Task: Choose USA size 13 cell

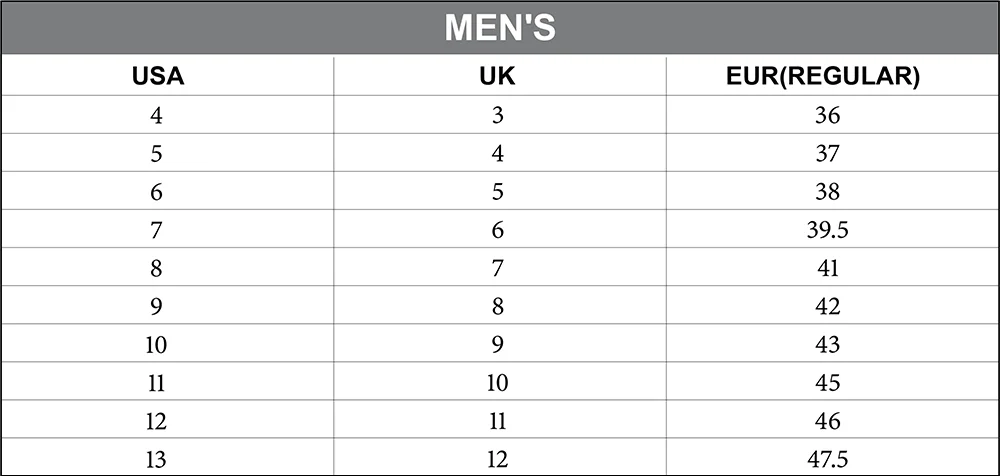Action: pos(157,460)
